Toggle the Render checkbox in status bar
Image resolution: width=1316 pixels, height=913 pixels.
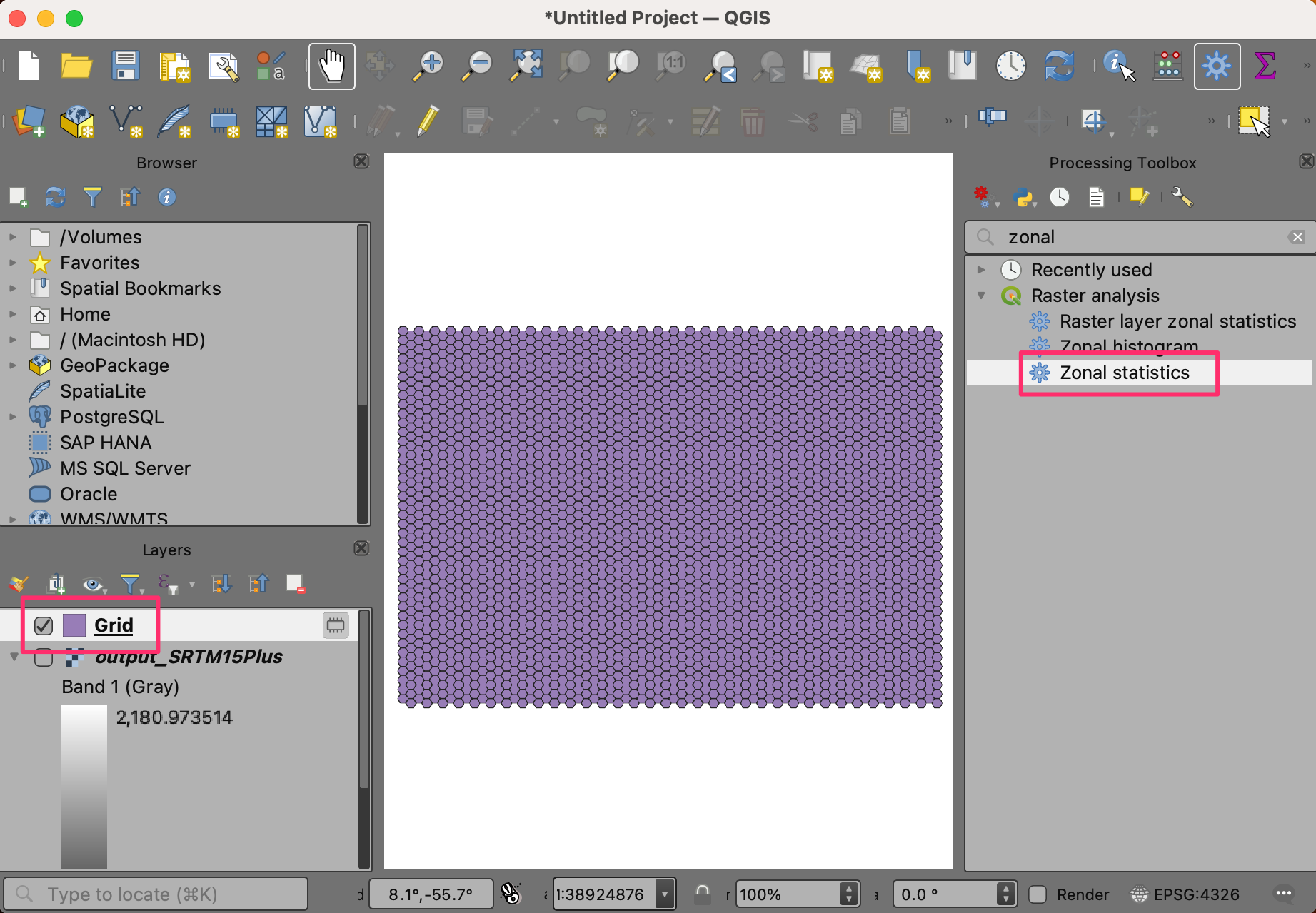pos(1038,894)
